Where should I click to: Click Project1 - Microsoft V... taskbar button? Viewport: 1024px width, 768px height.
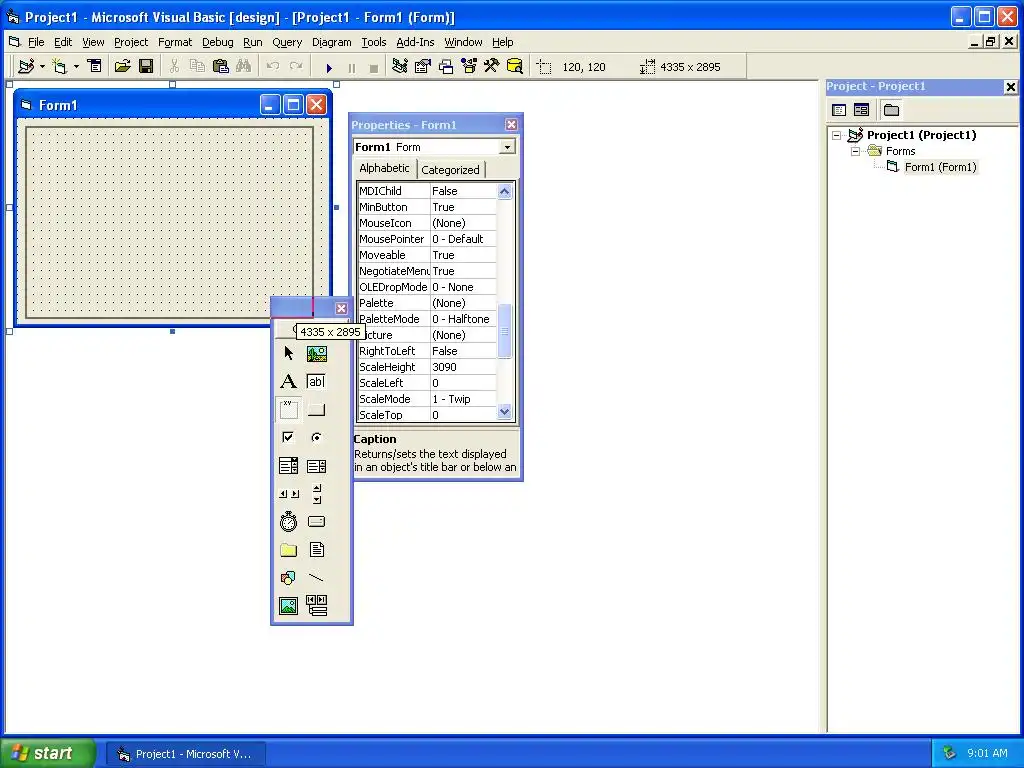(185, 754)
